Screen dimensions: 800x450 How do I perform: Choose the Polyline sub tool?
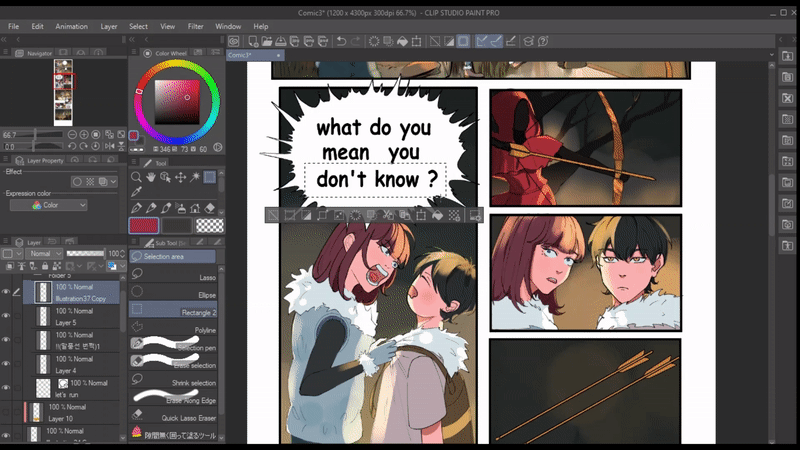[173, 327]
